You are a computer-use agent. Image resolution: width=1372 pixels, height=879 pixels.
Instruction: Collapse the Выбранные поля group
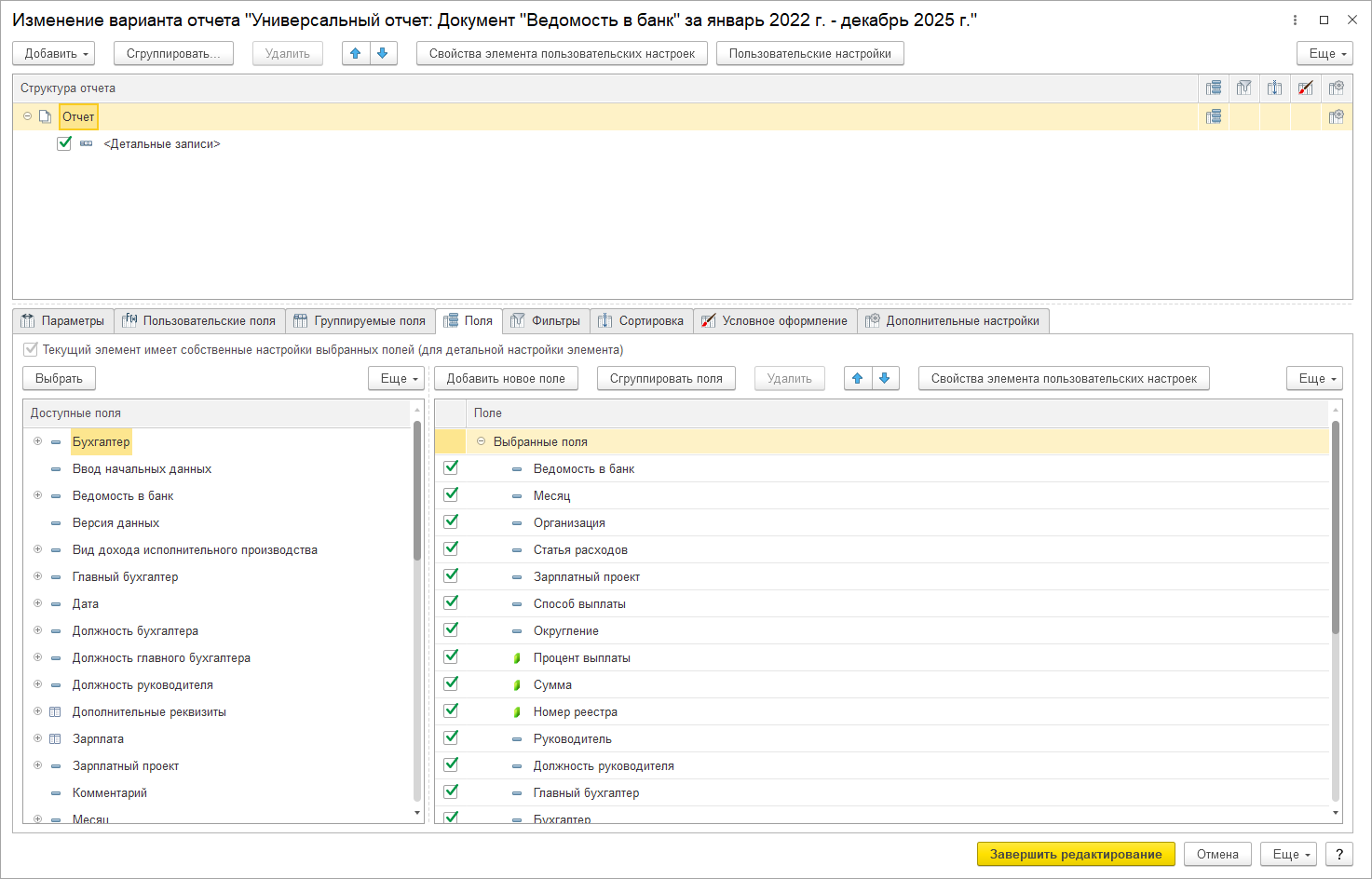481,441
